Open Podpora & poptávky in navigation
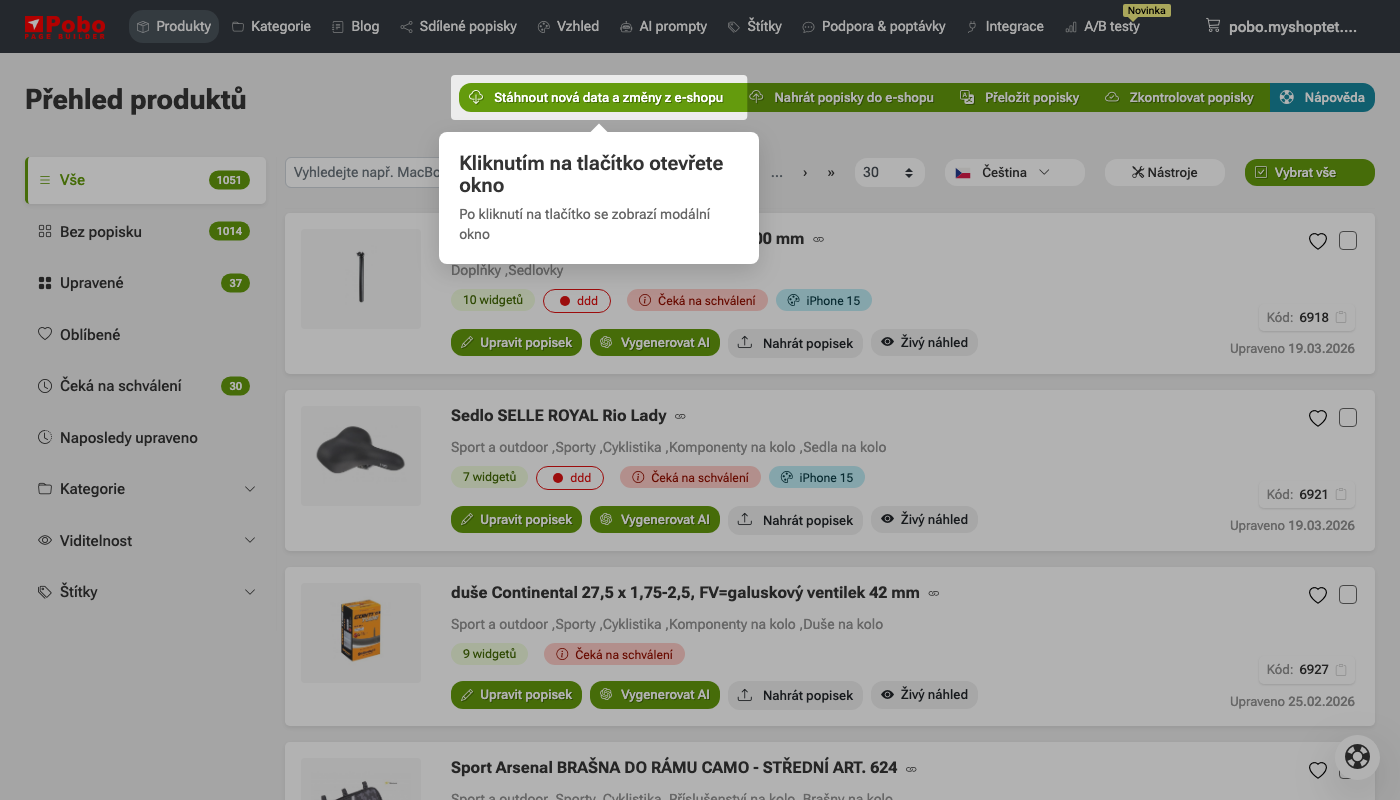Screen dimensions: 1400x800 (874, 26)
